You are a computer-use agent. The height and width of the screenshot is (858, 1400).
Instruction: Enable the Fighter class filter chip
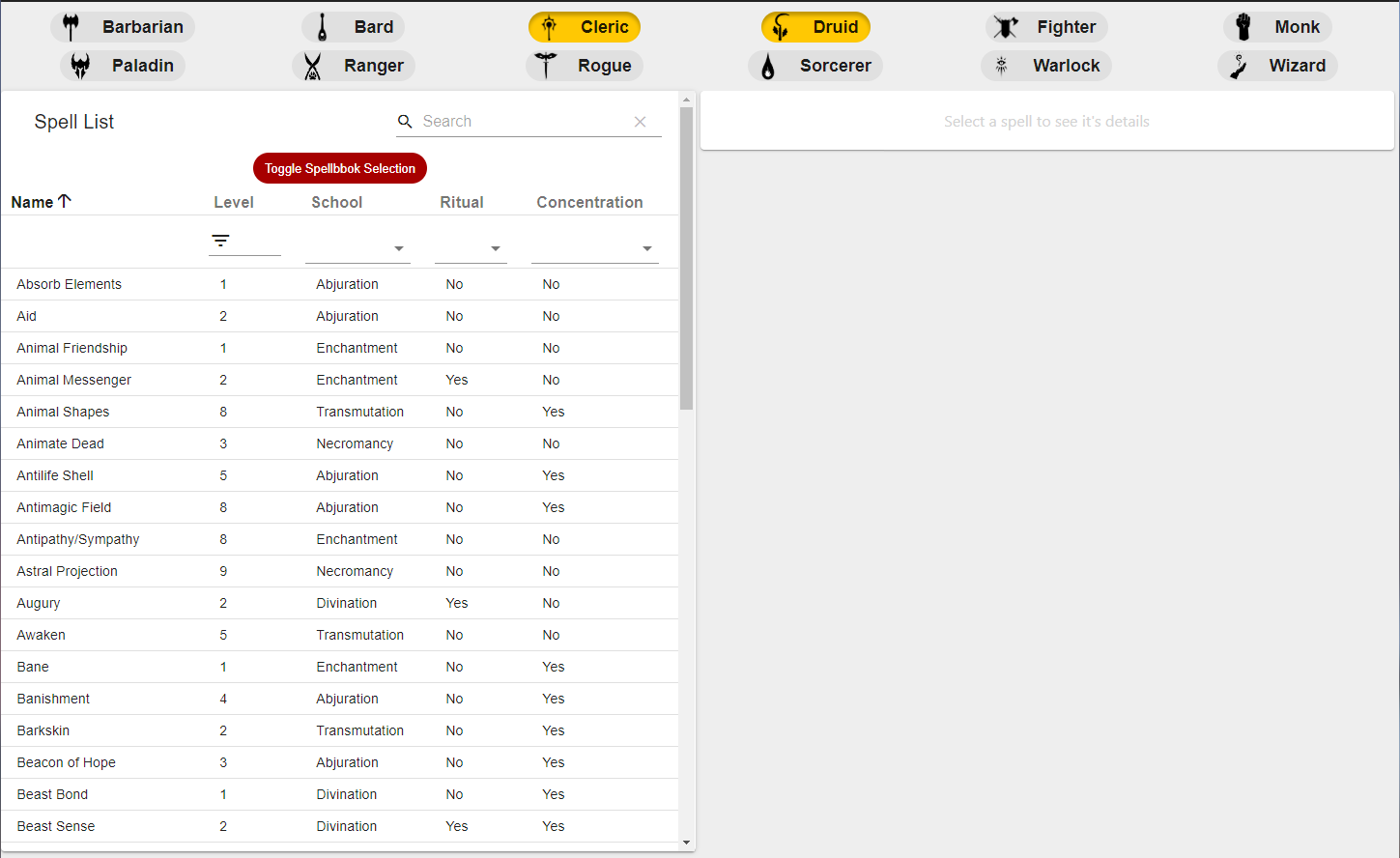pos(1046,27)
